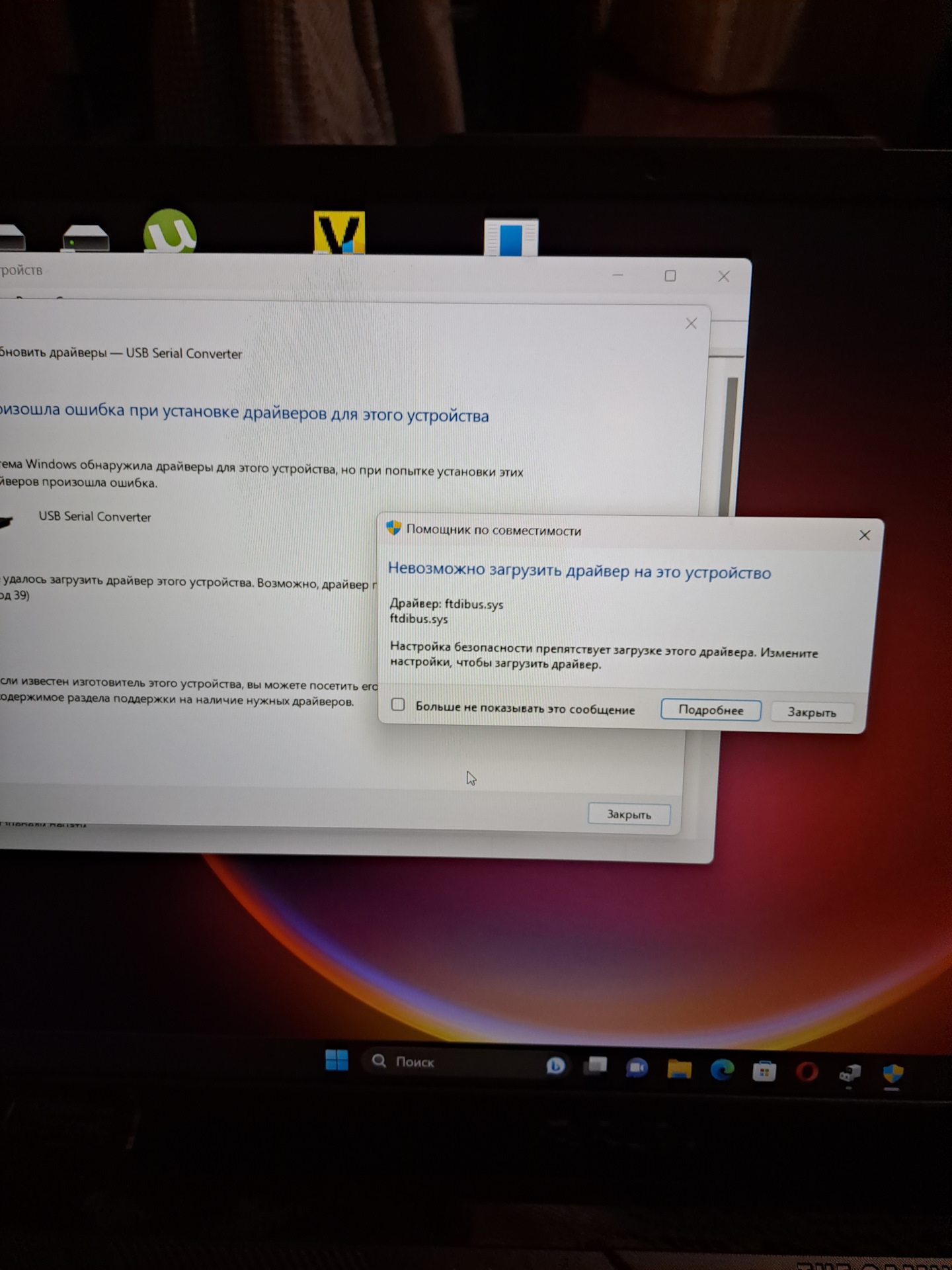Click Закрыть in the driver update wizard

pyautogui.click(x=629, y=814)
